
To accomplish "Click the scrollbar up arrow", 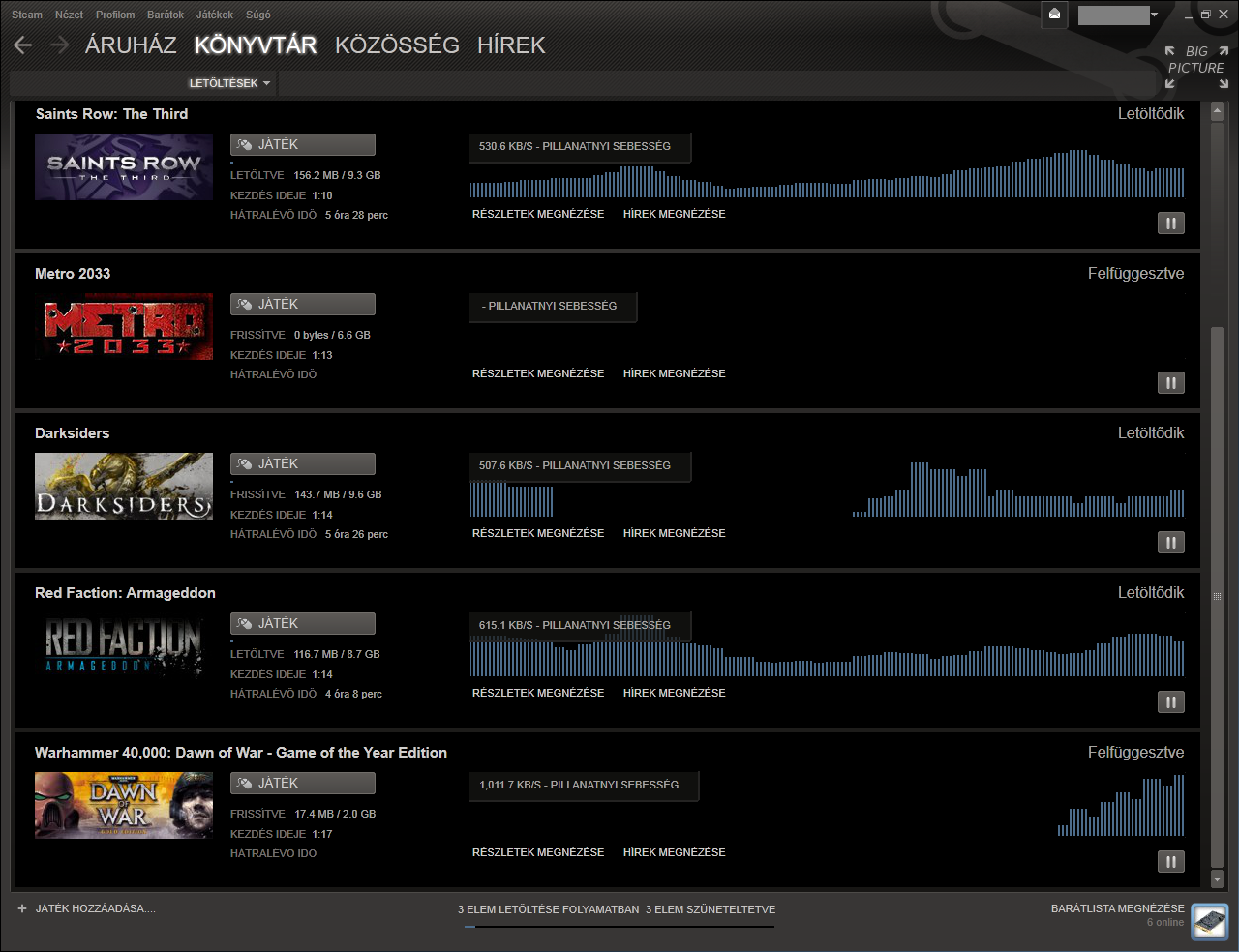I will coord(1218,112).
